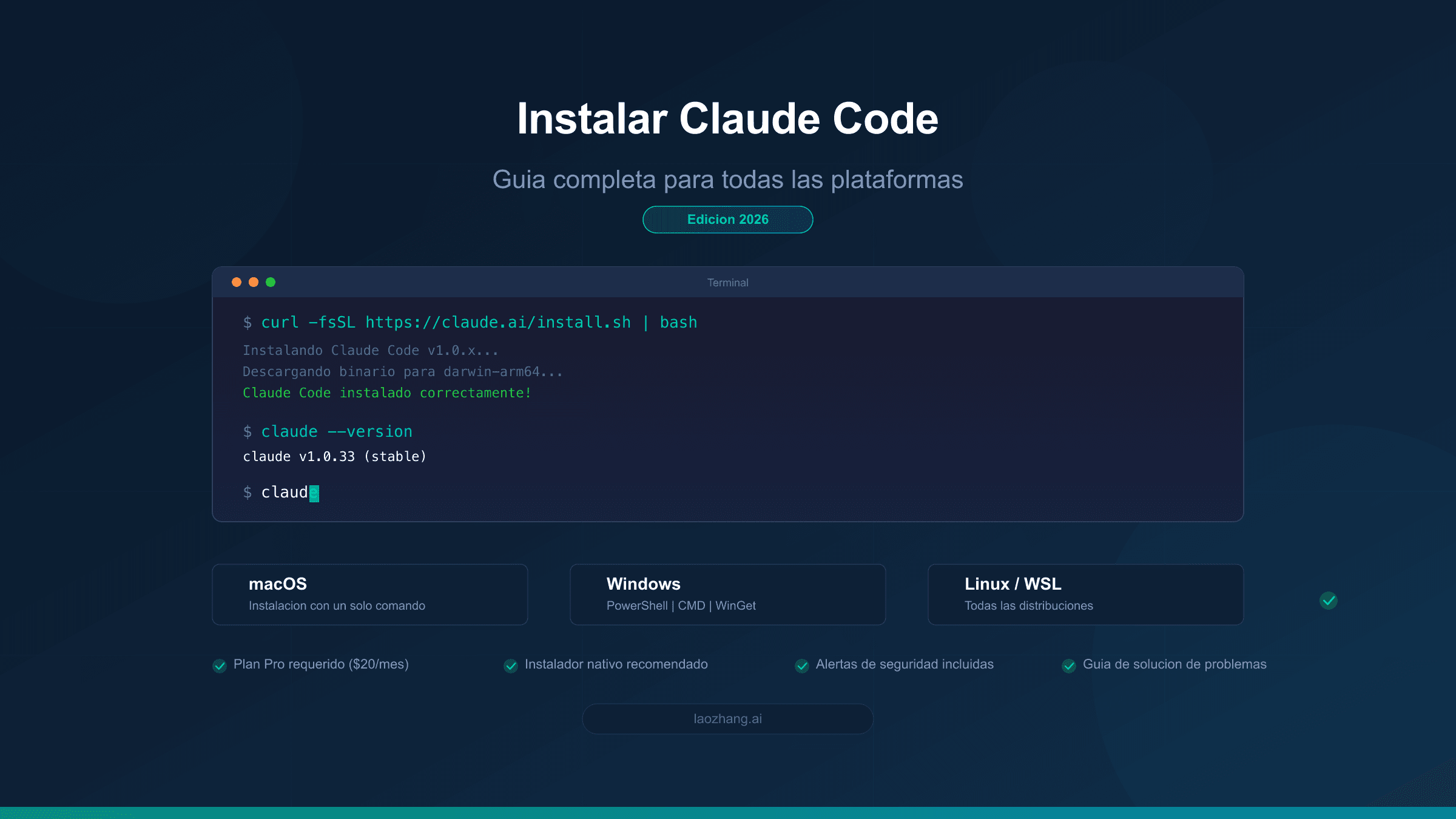Click the checkmark next to Alertas de seguridad

coord(802,666)
